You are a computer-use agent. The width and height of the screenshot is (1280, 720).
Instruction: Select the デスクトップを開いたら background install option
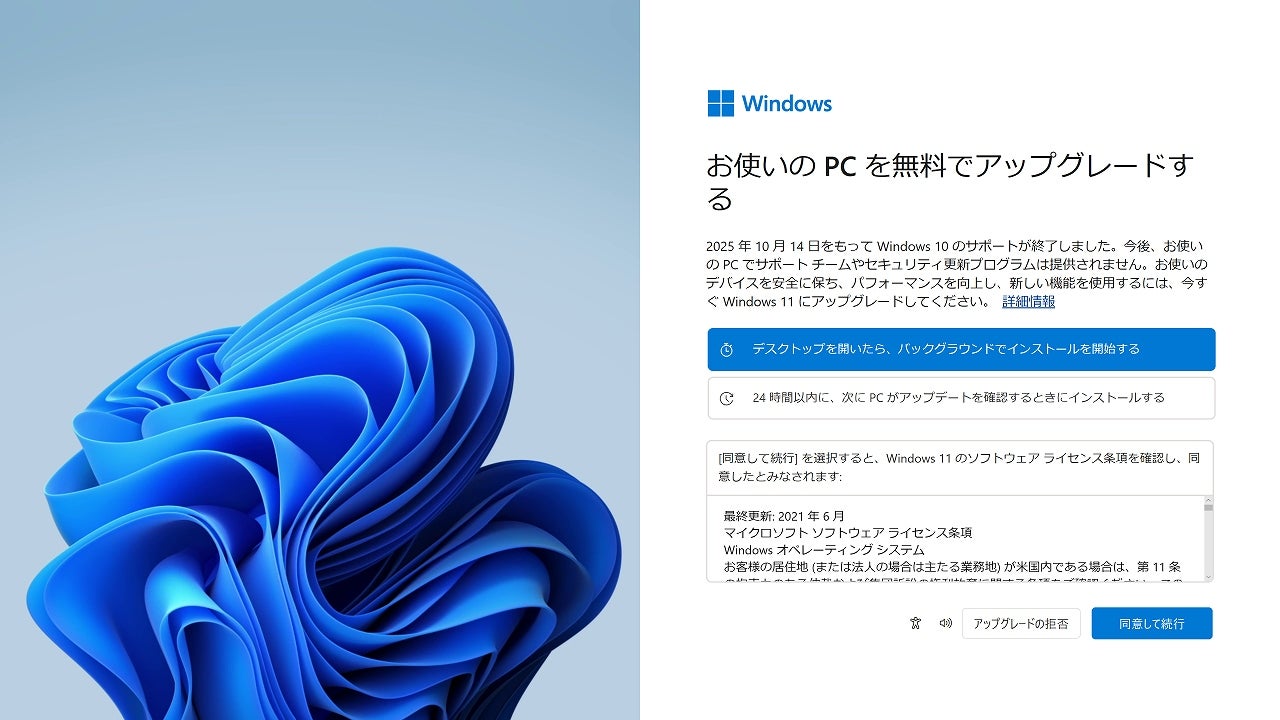961,349
